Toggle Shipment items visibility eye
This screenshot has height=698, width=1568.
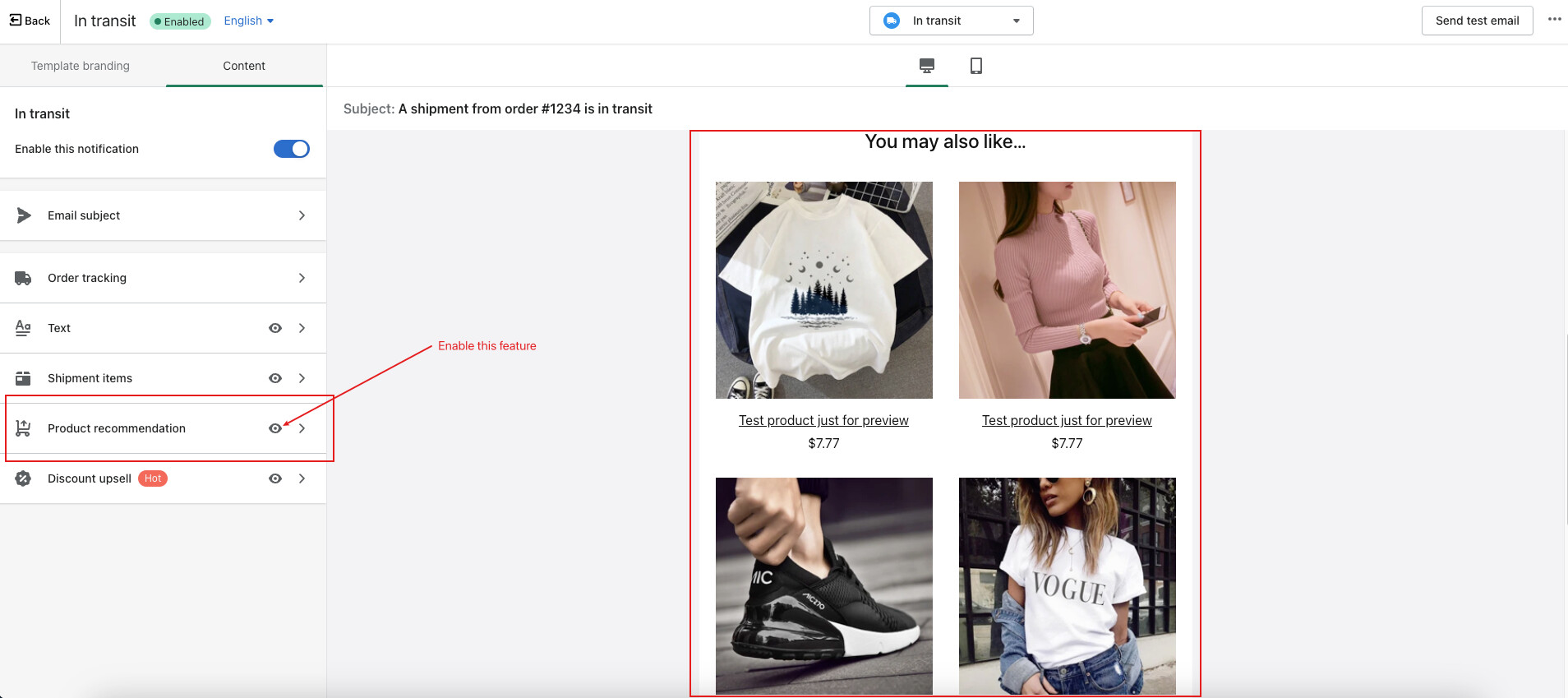tap(275, 378)
